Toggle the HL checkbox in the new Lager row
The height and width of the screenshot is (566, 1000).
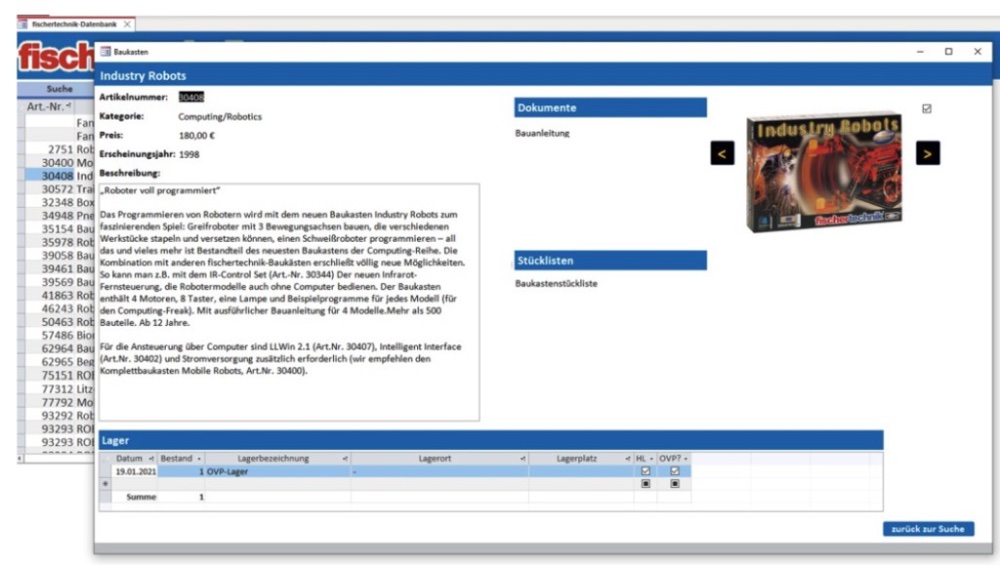tap(645, 484)
